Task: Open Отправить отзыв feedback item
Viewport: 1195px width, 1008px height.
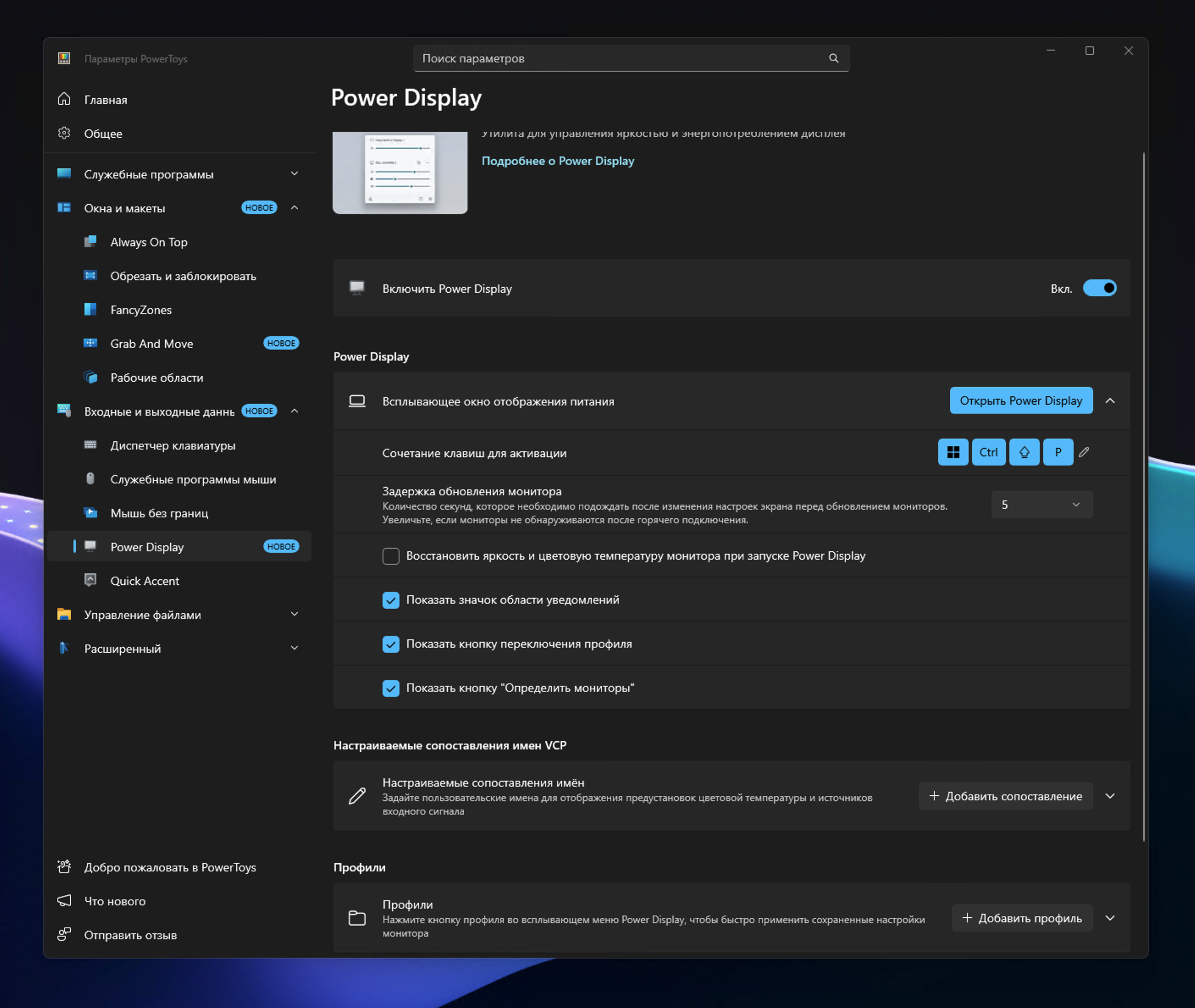Action: click(x=130, y=936)
